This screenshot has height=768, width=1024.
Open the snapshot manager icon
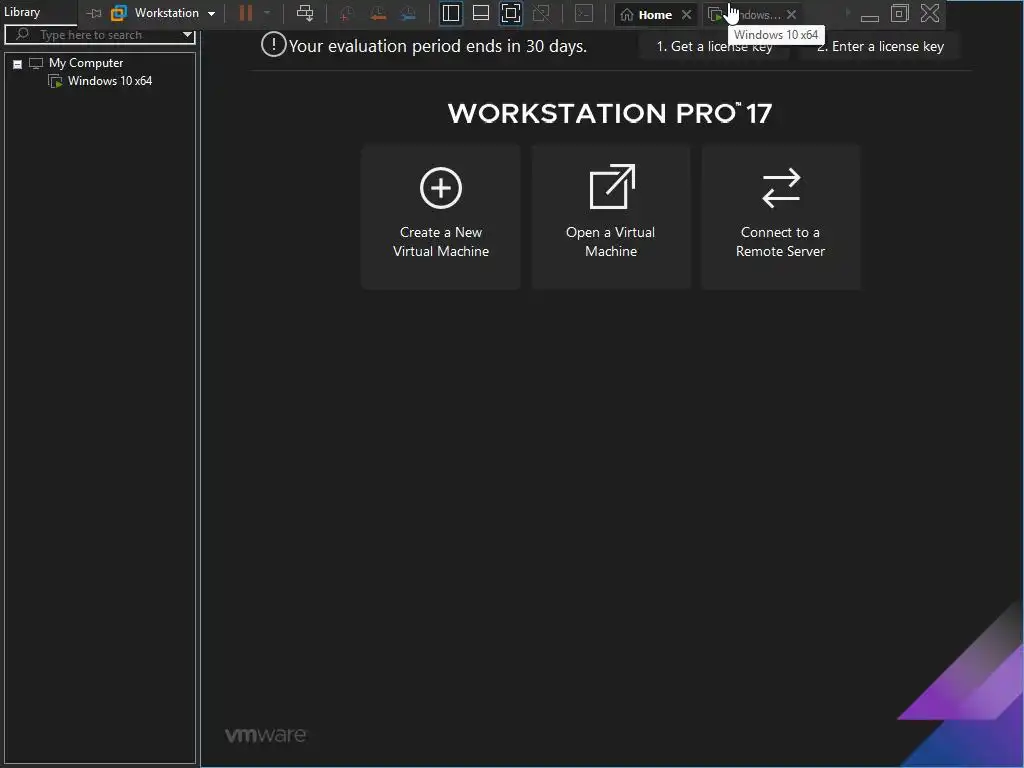click(x=408, y=13)
